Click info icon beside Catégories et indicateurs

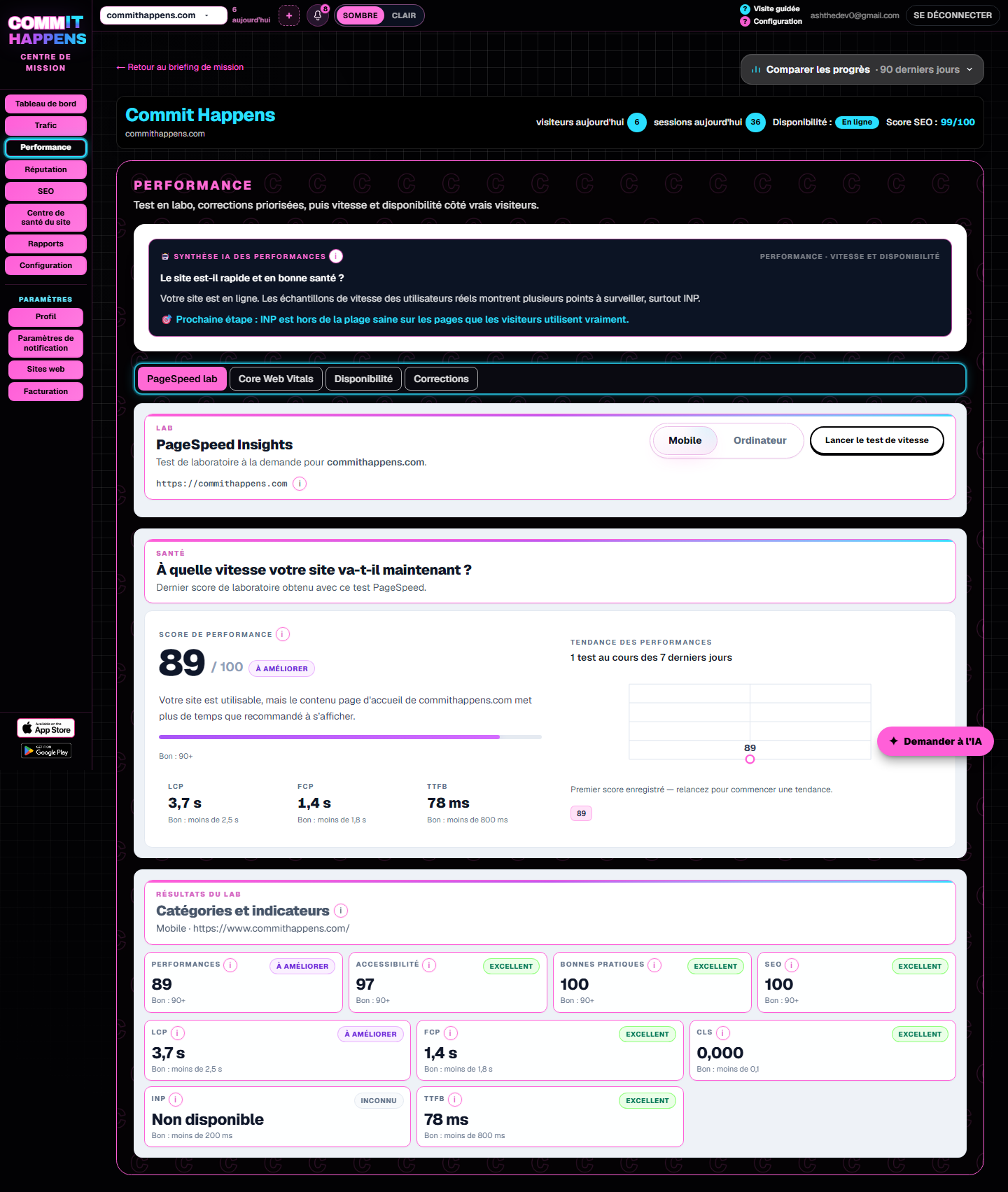pyautogui.click(x=341, y=911)
